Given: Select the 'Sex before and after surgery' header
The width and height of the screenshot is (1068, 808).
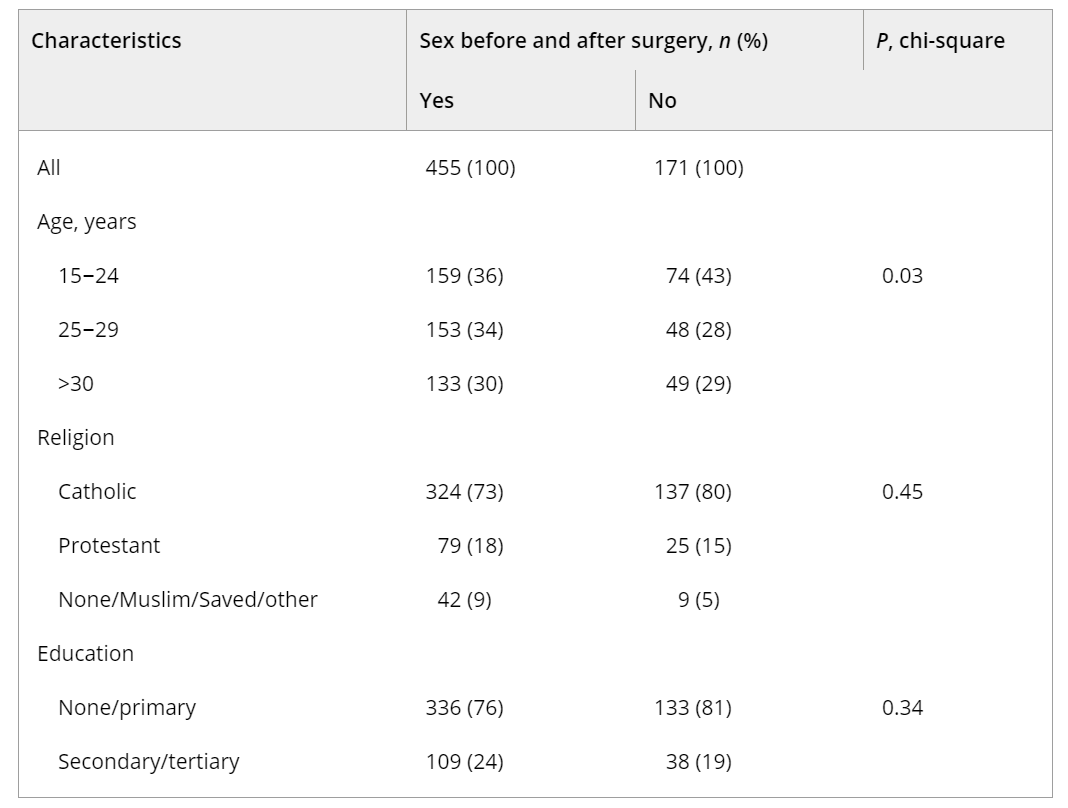Looking at the screenshot, I should click(x=593, y=41).
